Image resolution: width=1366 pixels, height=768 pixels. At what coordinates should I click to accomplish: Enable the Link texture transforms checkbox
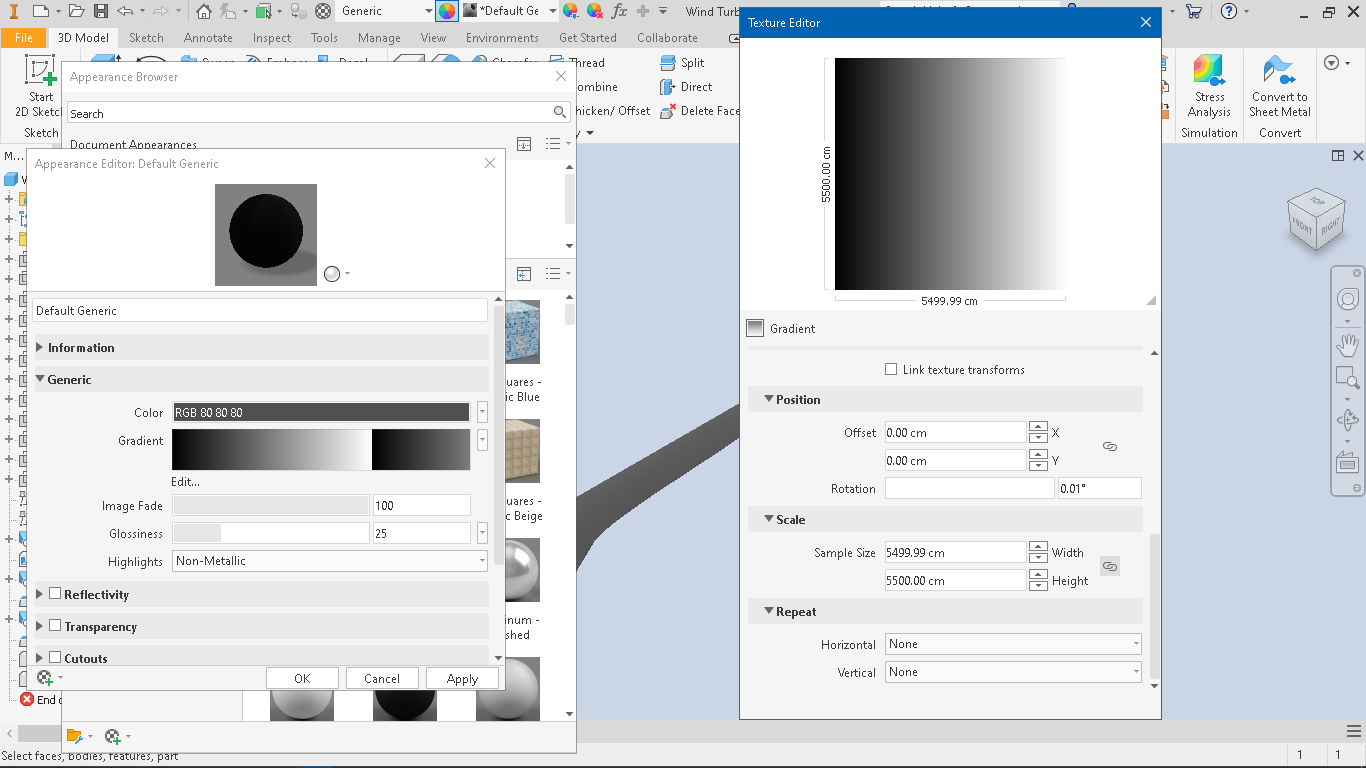(x=891, y=369)
